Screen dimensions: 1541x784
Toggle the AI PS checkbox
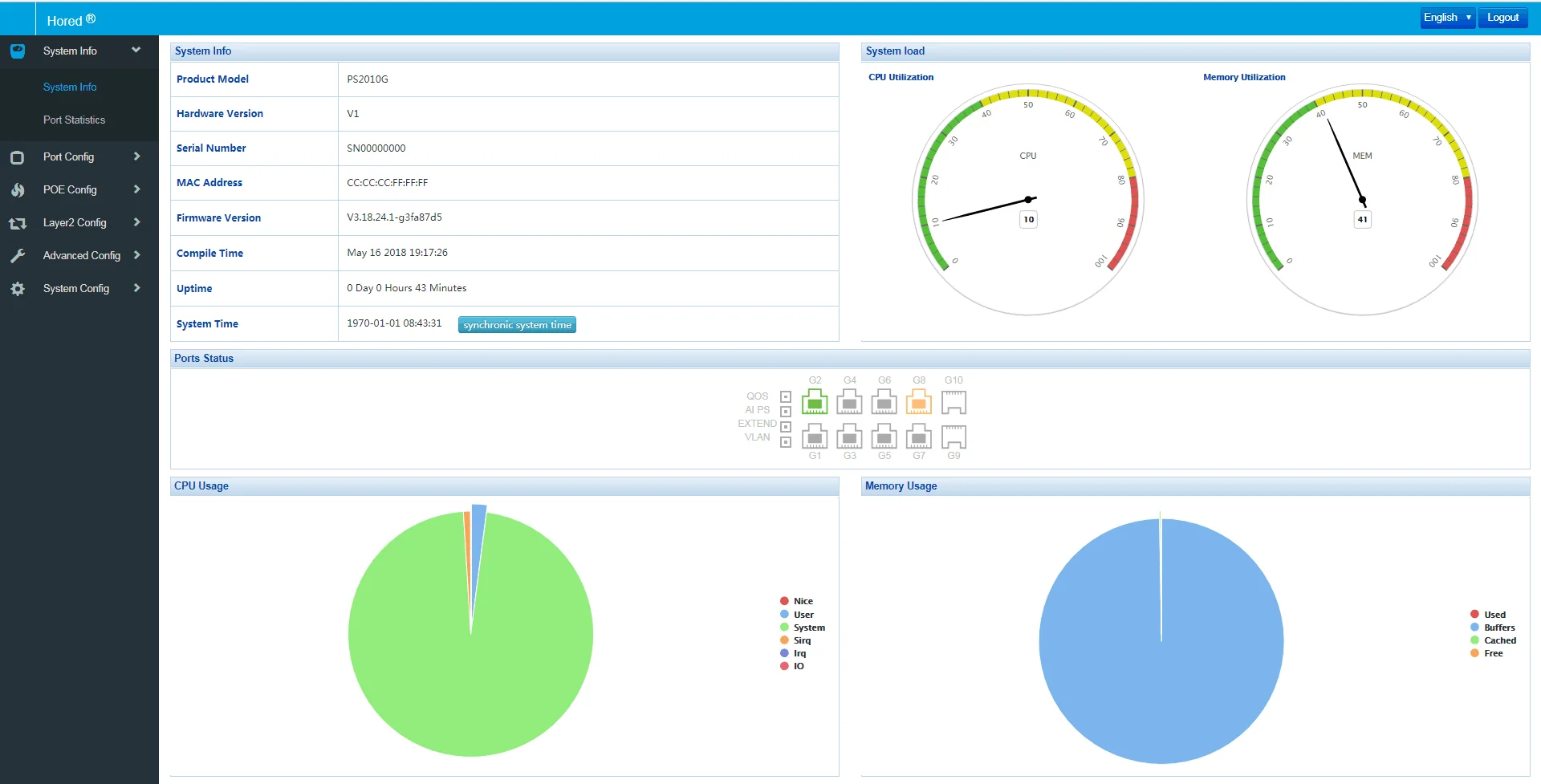click(x=786, y=411)
